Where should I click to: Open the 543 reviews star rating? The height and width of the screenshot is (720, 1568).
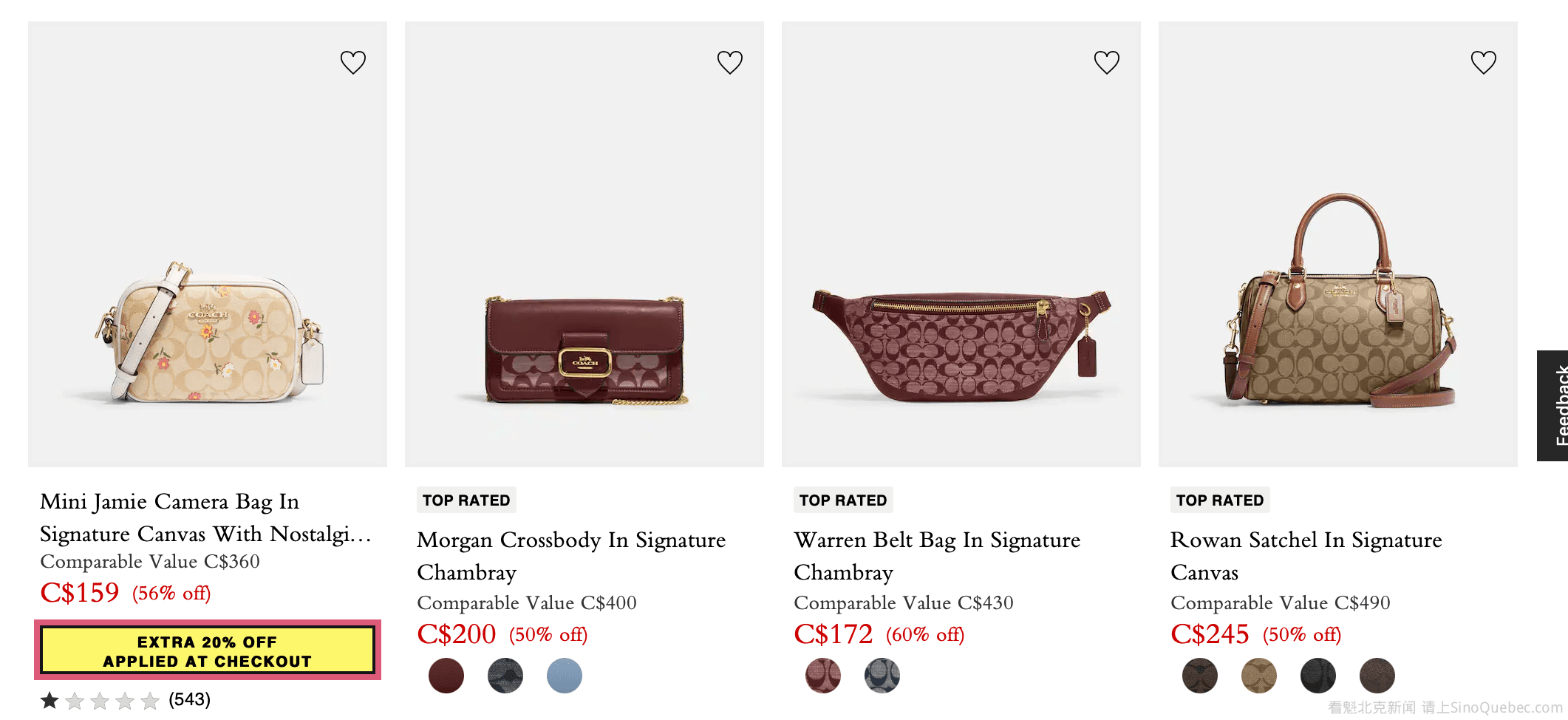click(126, 699)
